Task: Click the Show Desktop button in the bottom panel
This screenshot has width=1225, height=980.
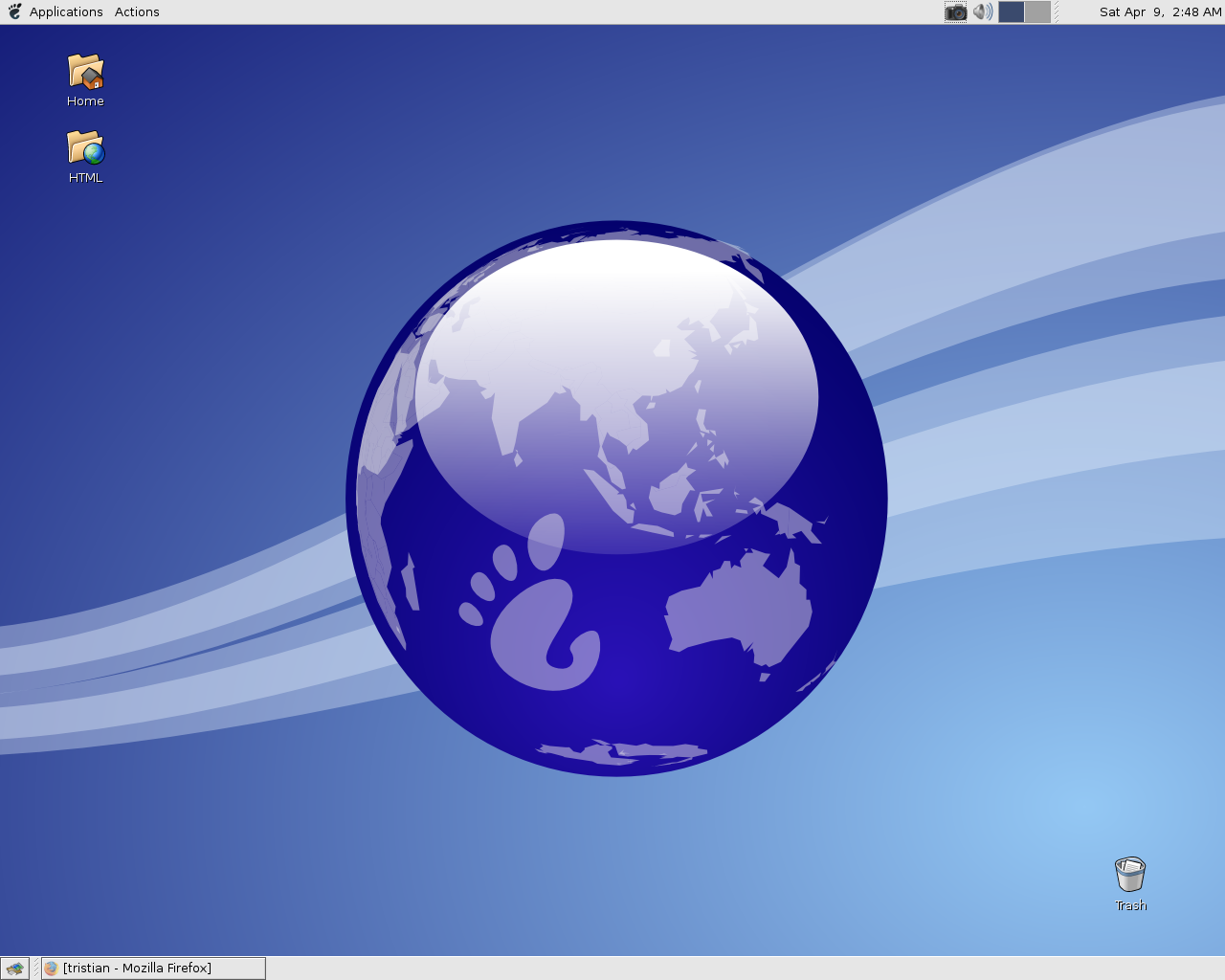Action: [x=14, y=969]
